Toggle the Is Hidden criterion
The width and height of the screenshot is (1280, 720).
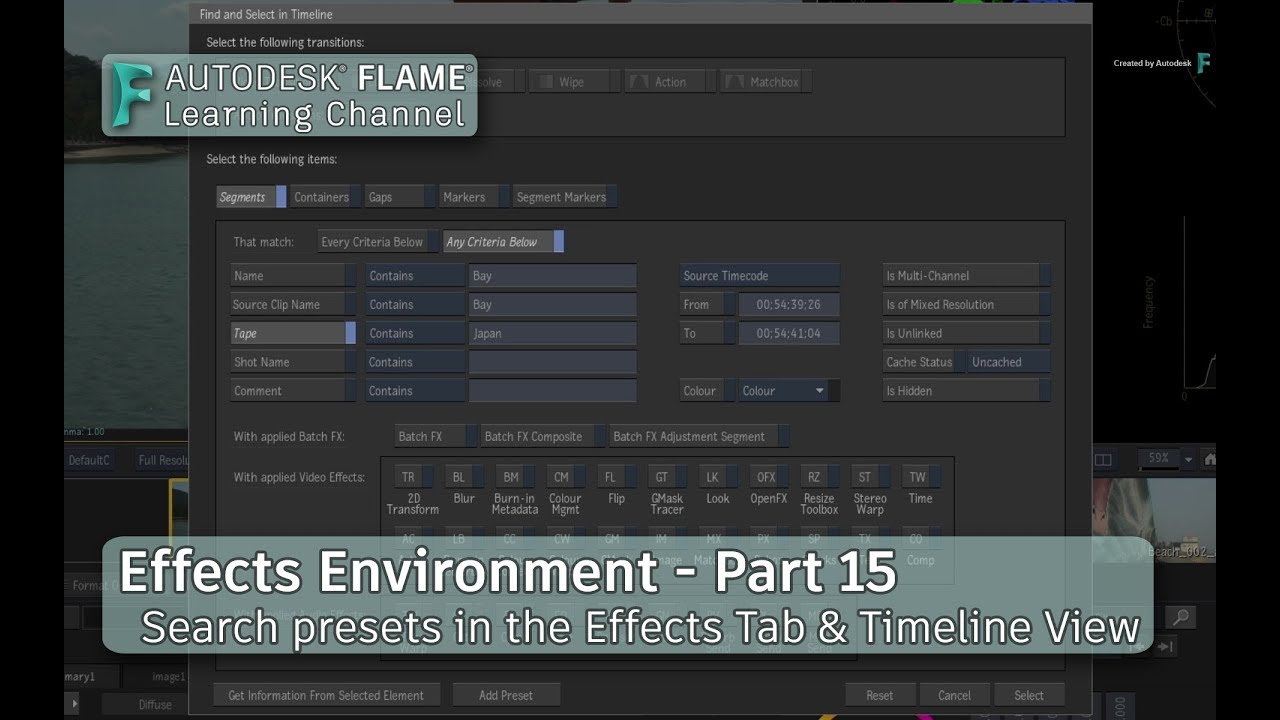point(966,391)
